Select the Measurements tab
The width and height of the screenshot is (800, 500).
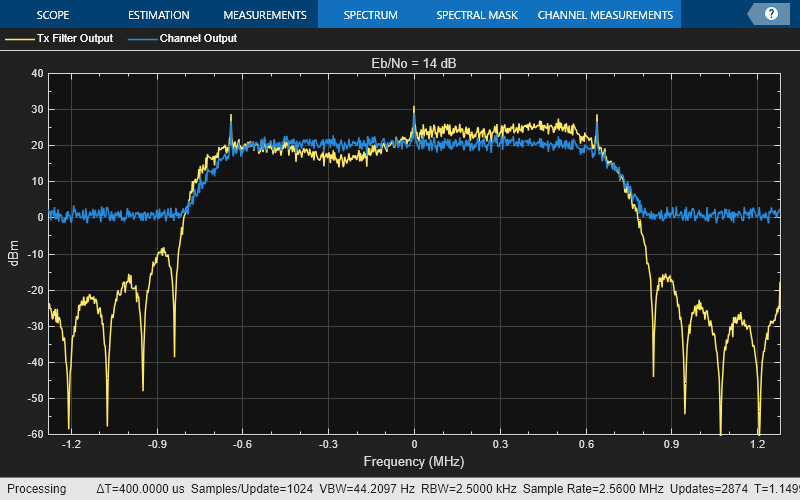264,15
